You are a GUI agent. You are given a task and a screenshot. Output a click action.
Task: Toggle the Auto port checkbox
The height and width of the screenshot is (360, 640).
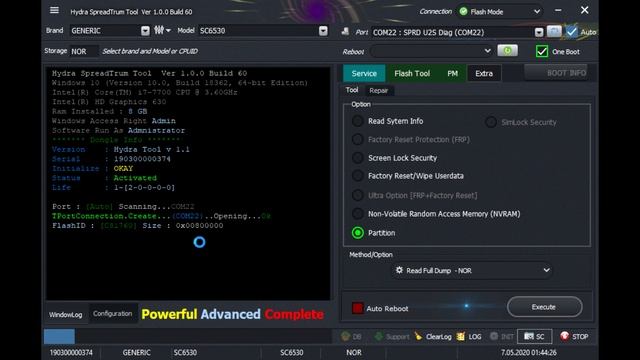(x=572, y=31)
